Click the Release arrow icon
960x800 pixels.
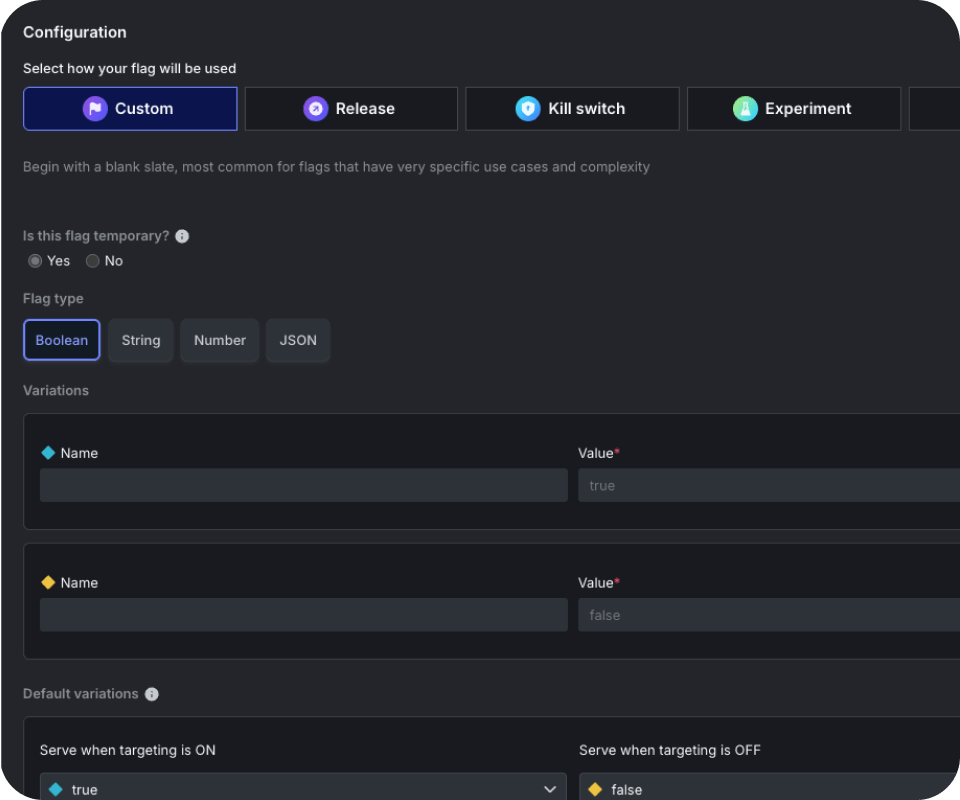[x=315, y=109]
